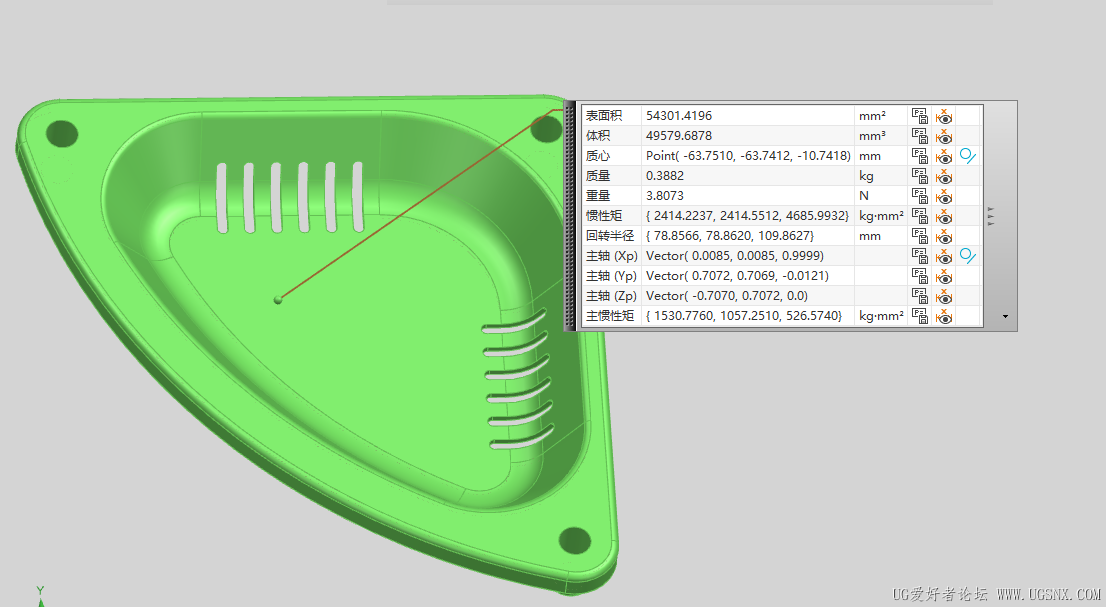This screenshot has width=1106, height=607.
Task: Open the dropdown arrow at panel's bottom-right corner
Action: coord(1004,317)
